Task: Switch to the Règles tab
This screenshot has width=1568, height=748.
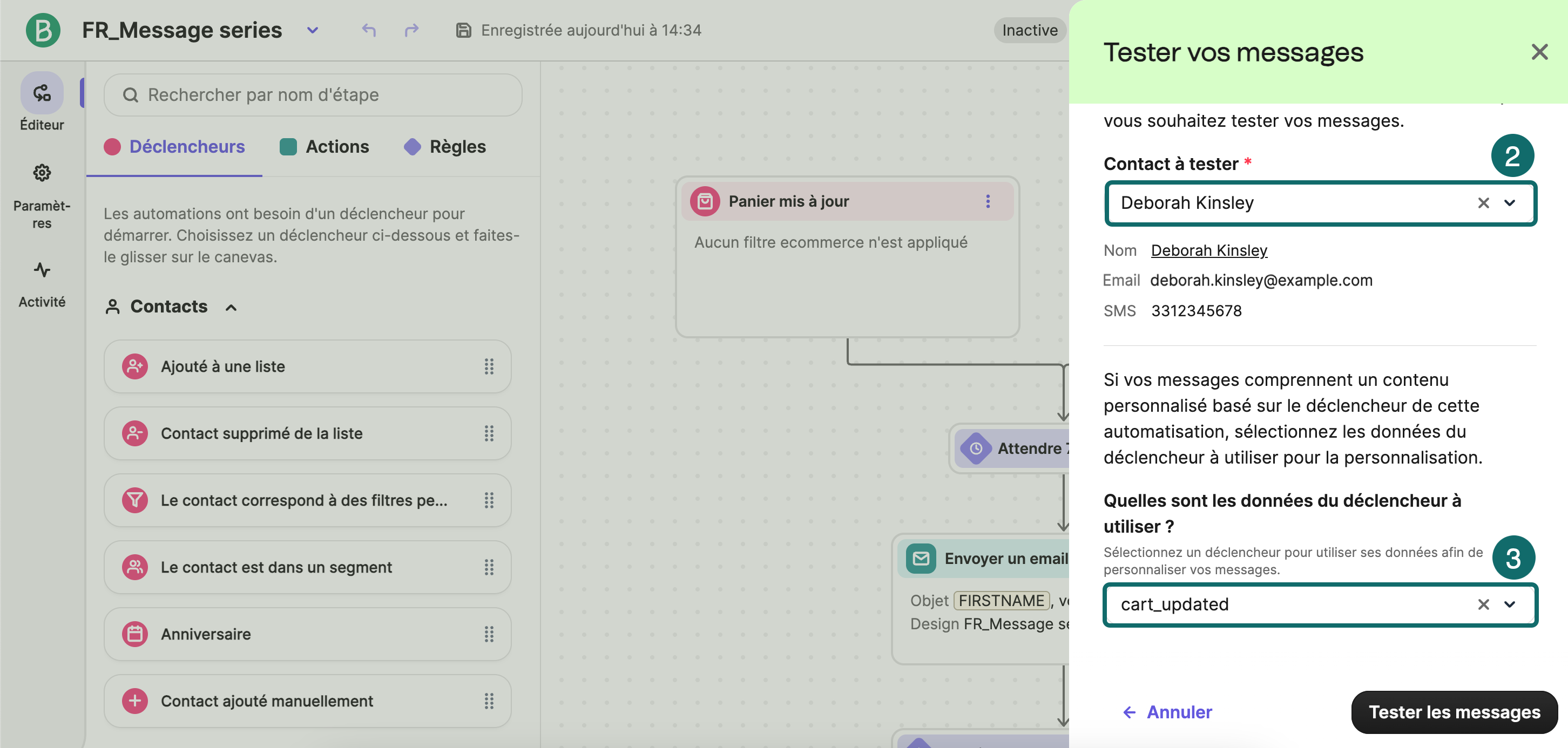Action: 445,147
